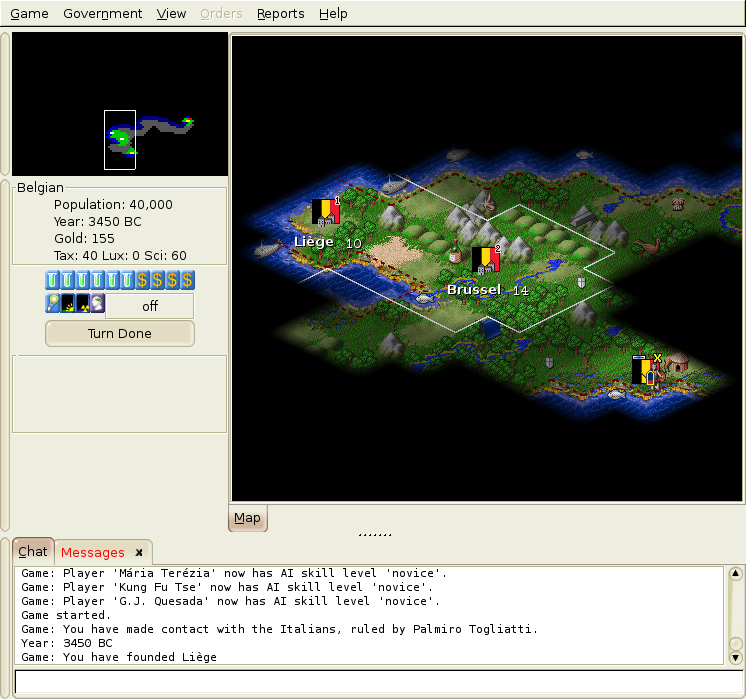Click the 'Kung Fu Tse' AI skill message
Image resolution: width=746 pixels, height=699 pixels.
227,587
